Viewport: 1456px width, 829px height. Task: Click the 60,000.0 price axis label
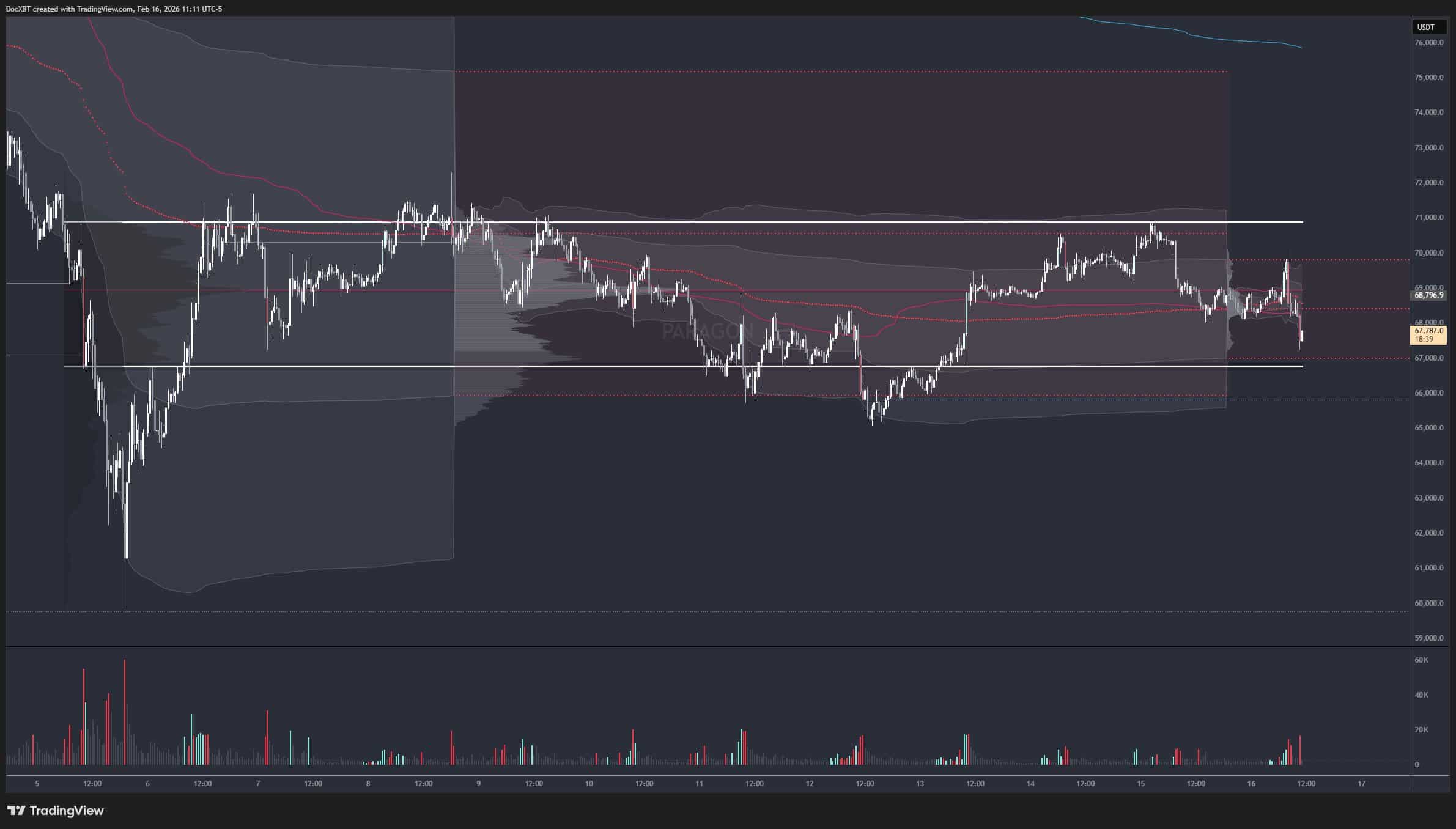pos(1429,603)
